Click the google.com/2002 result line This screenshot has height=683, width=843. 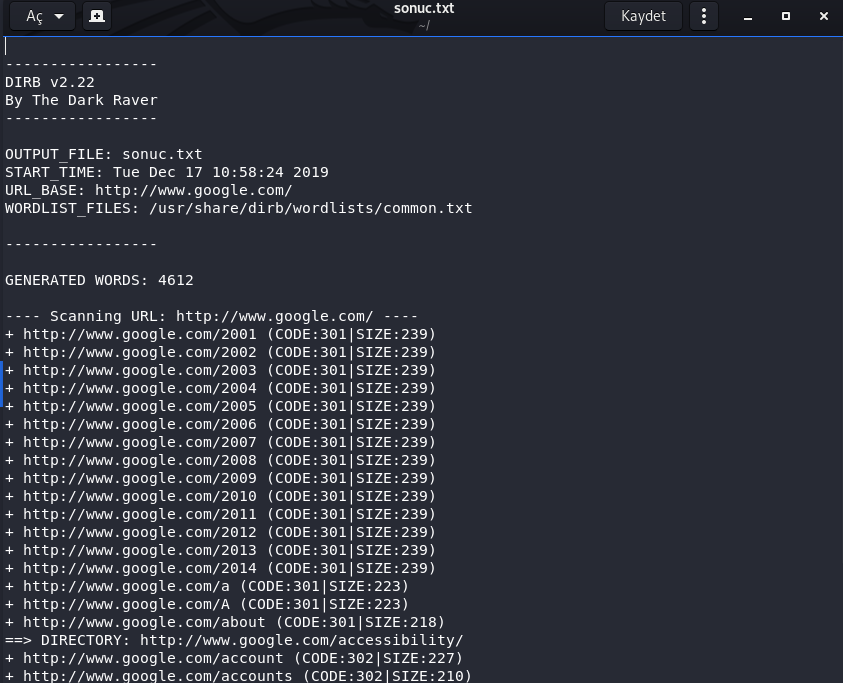click(x=220, y=352)
